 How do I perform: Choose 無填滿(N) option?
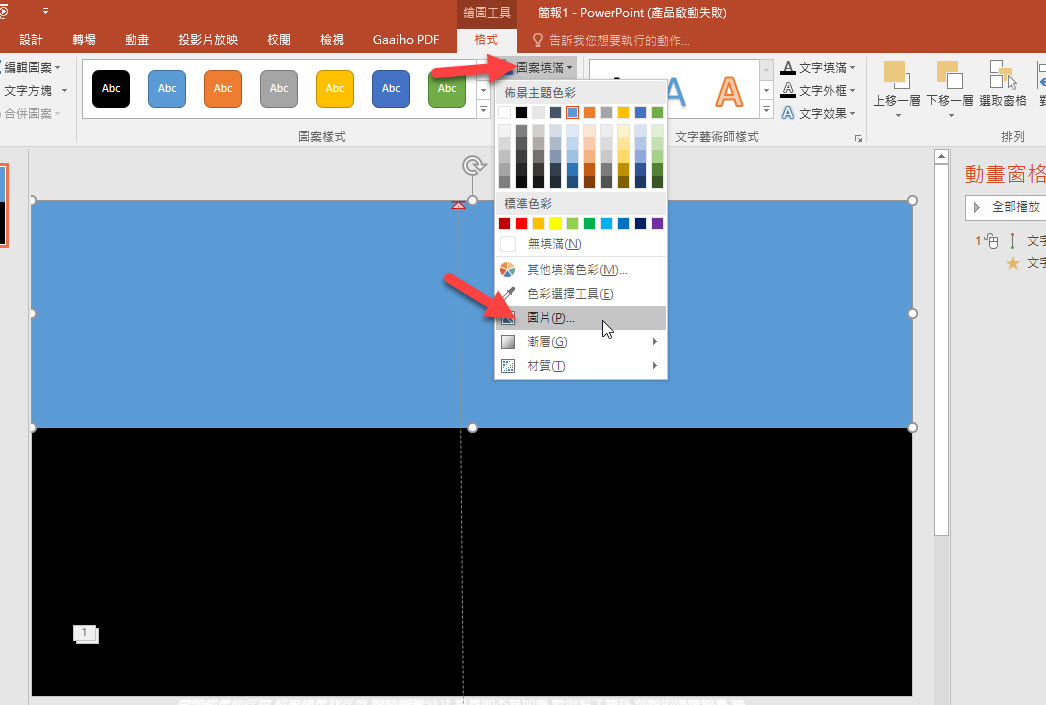[580, 243]
